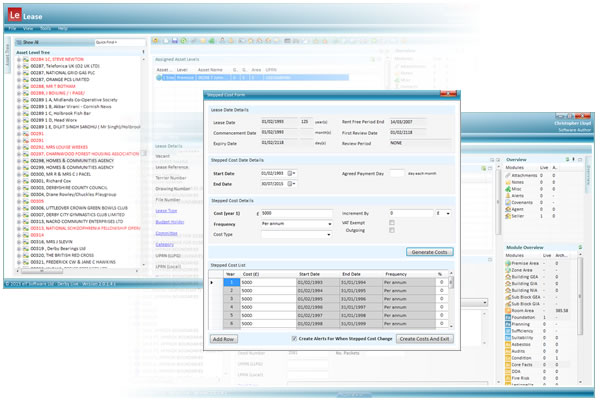The image size is (600, 401).
Task: Click the Start Date calendar picker icon
Action: click(x=293, y=172)
